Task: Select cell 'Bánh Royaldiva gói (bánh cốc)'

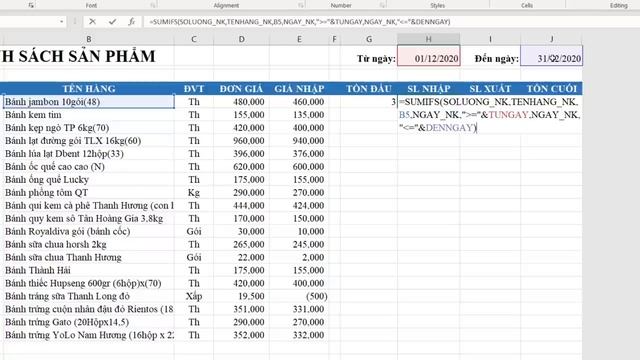Action: coord(89,231)
